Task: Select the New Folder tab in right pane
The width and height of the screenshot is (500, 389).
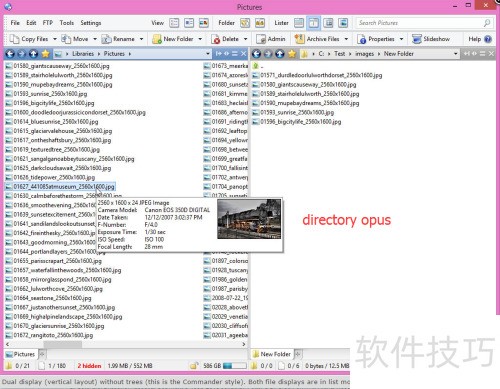Action: 272,354
